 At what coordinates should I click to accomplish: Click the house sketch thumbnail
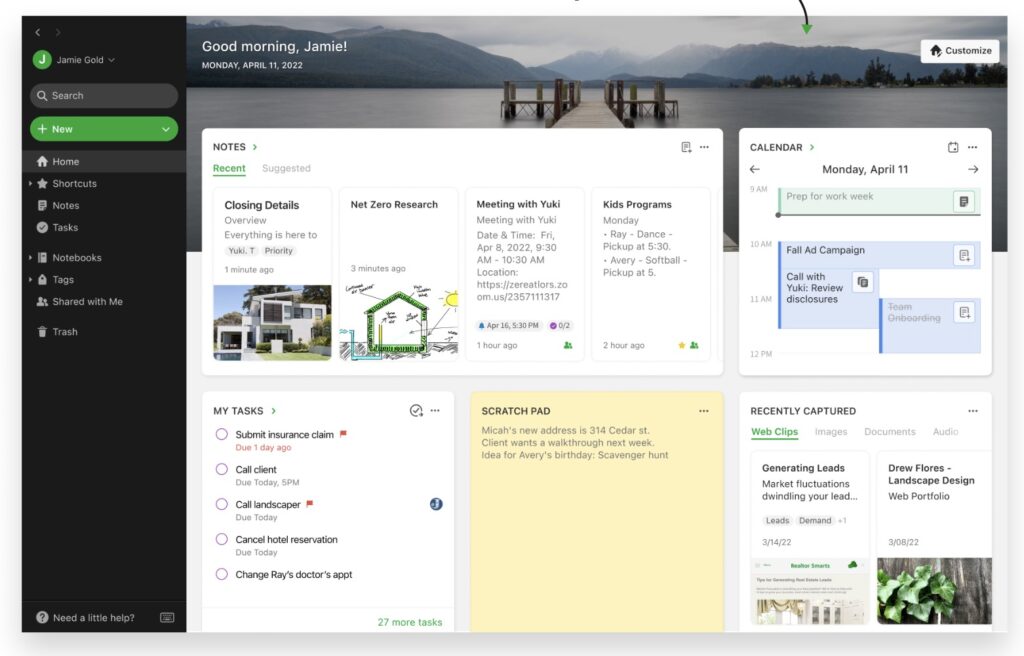point(398,322)
